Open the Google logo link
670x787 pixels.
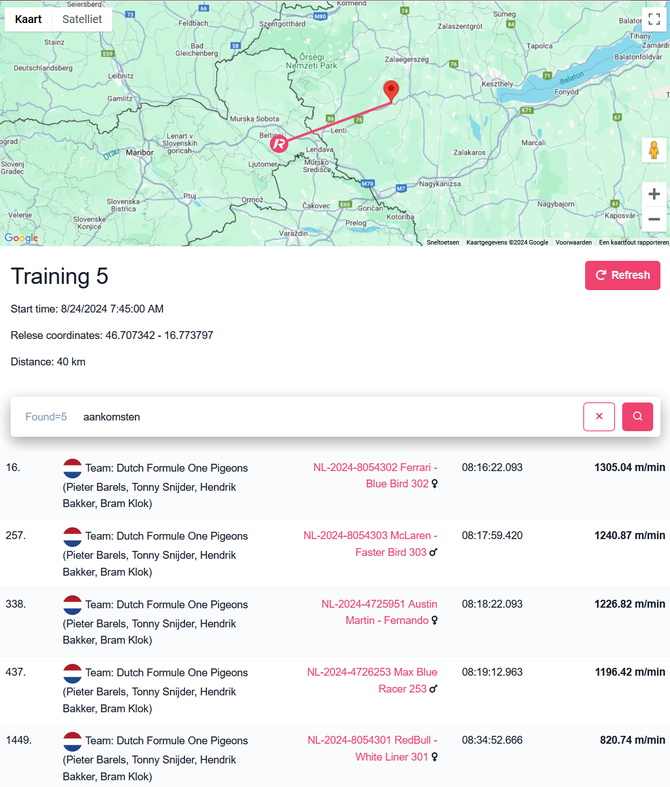tap(21, 238)
